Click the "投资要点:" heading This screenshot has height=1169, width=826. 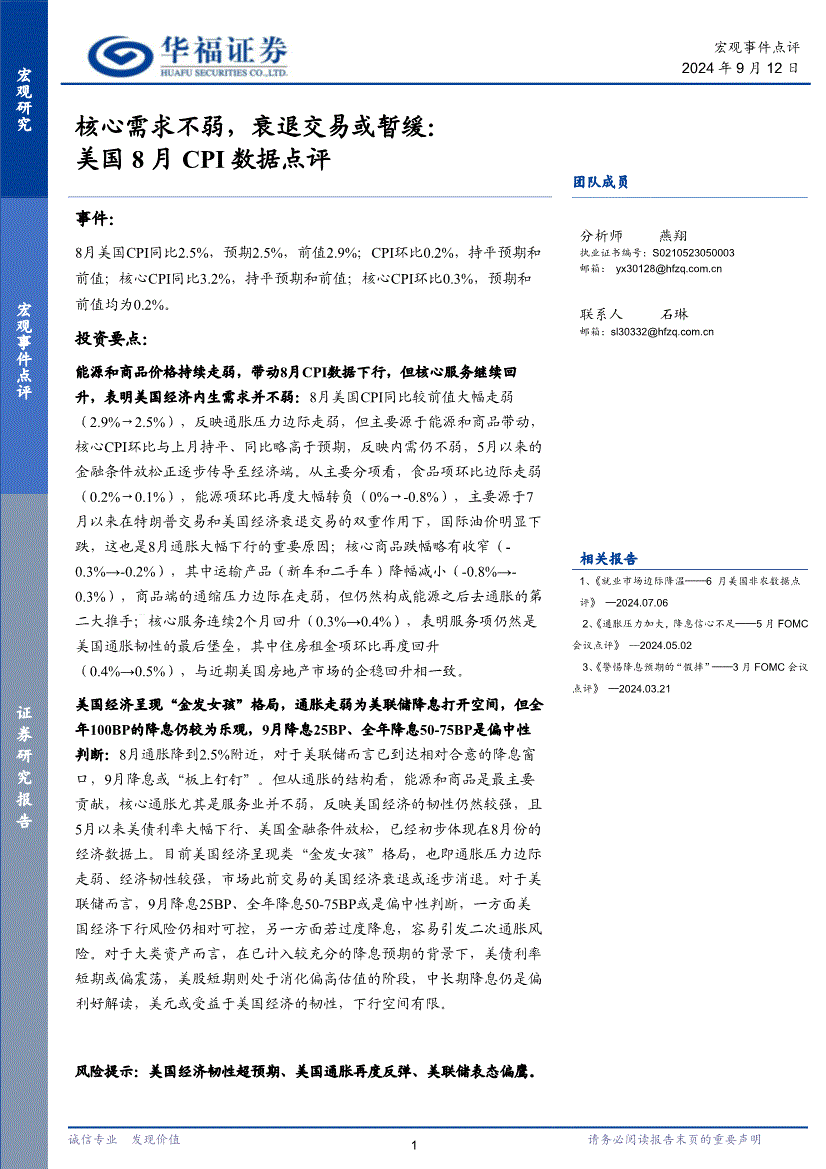pos(111,338)
